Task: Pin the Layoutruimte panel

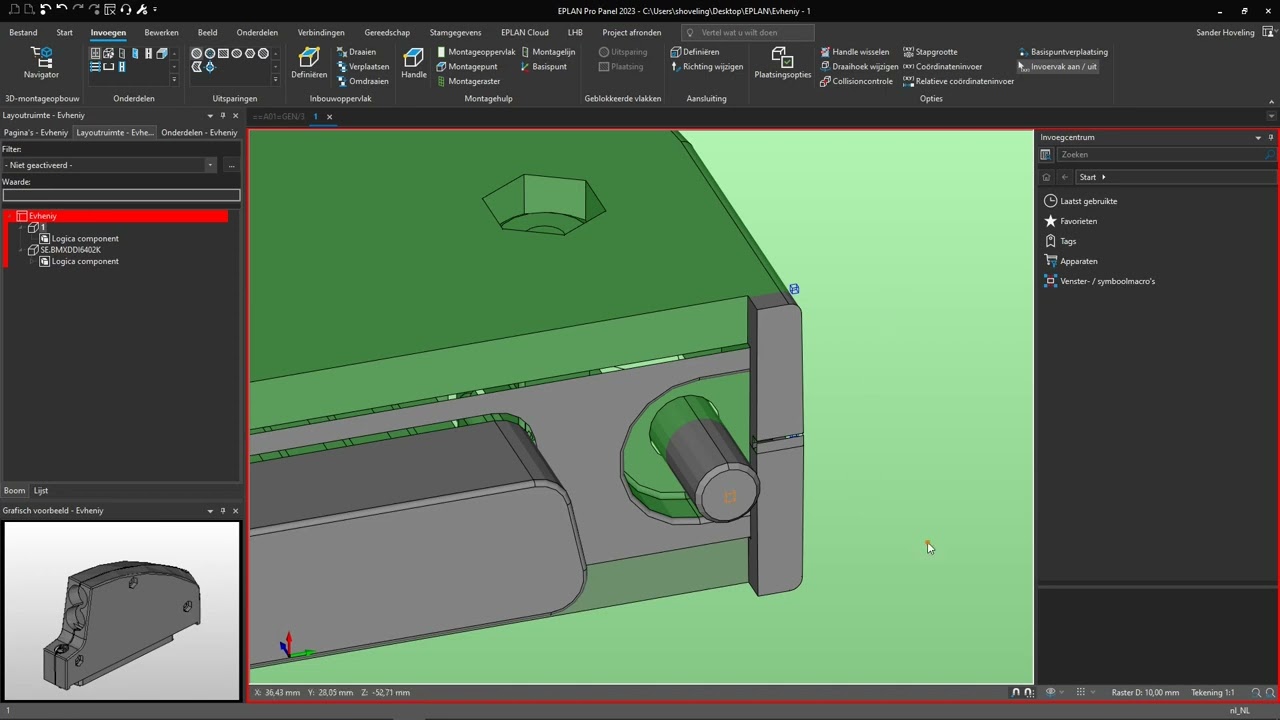Action: tap(222, 116)
